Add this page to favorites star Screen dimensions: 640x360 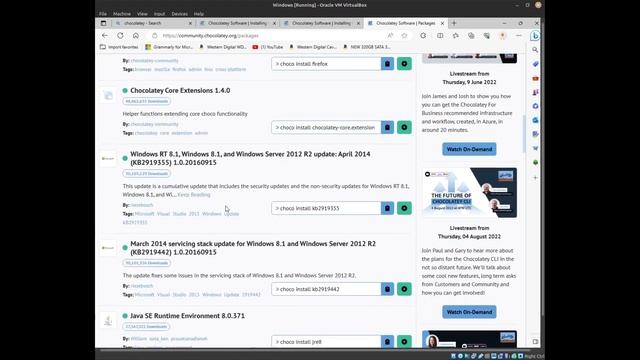click(x=404, y=36)
